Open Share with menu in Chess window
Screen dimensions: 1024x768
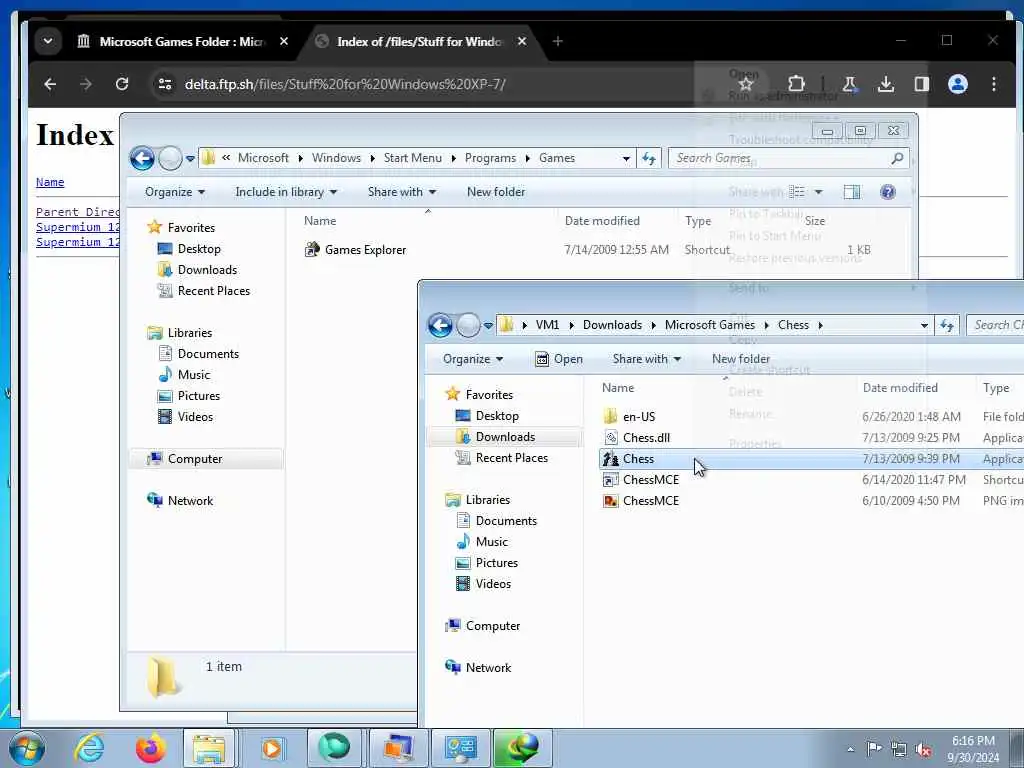pos(647,359)
